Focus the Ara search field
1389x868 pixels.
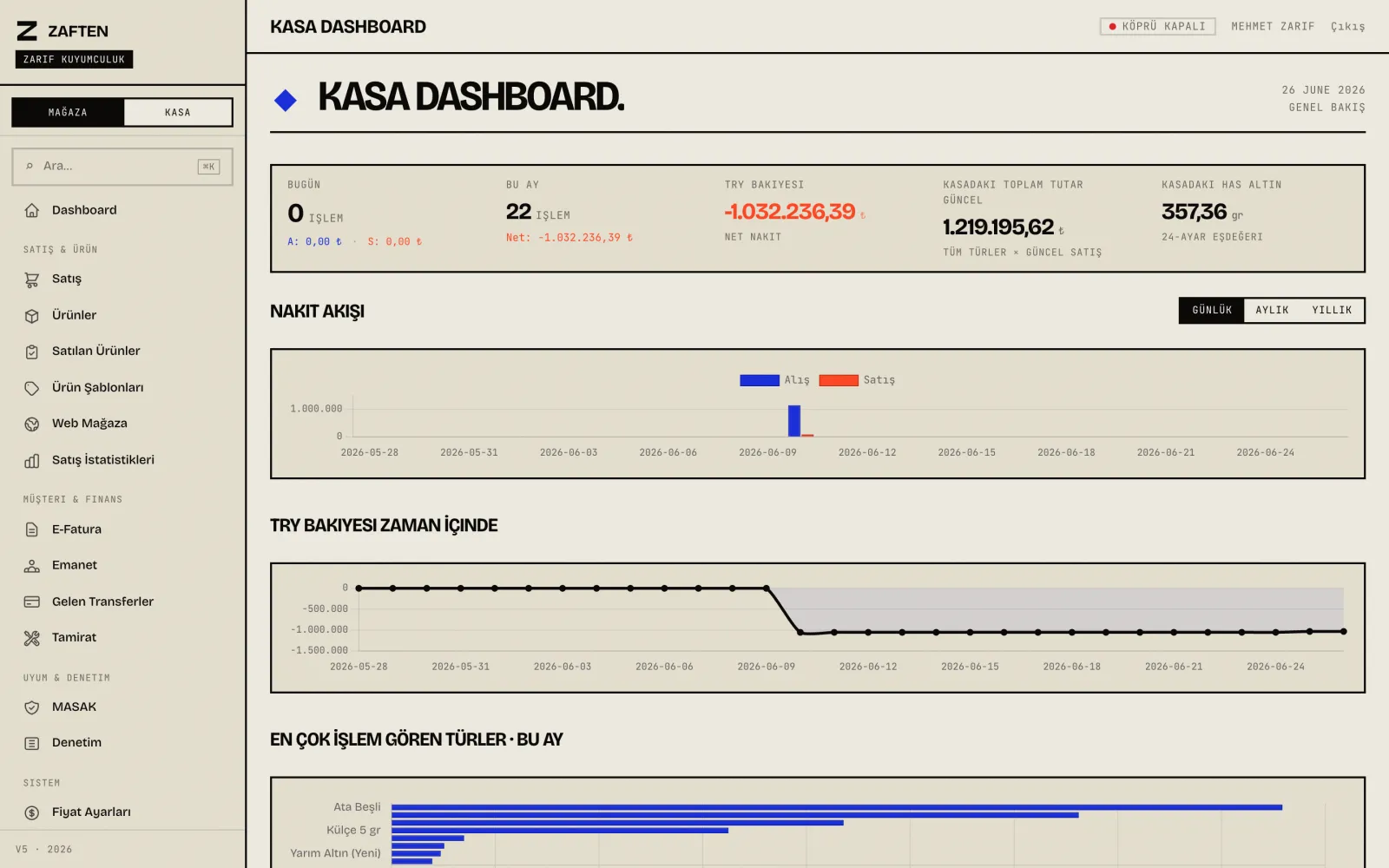[x=122, y=167]
